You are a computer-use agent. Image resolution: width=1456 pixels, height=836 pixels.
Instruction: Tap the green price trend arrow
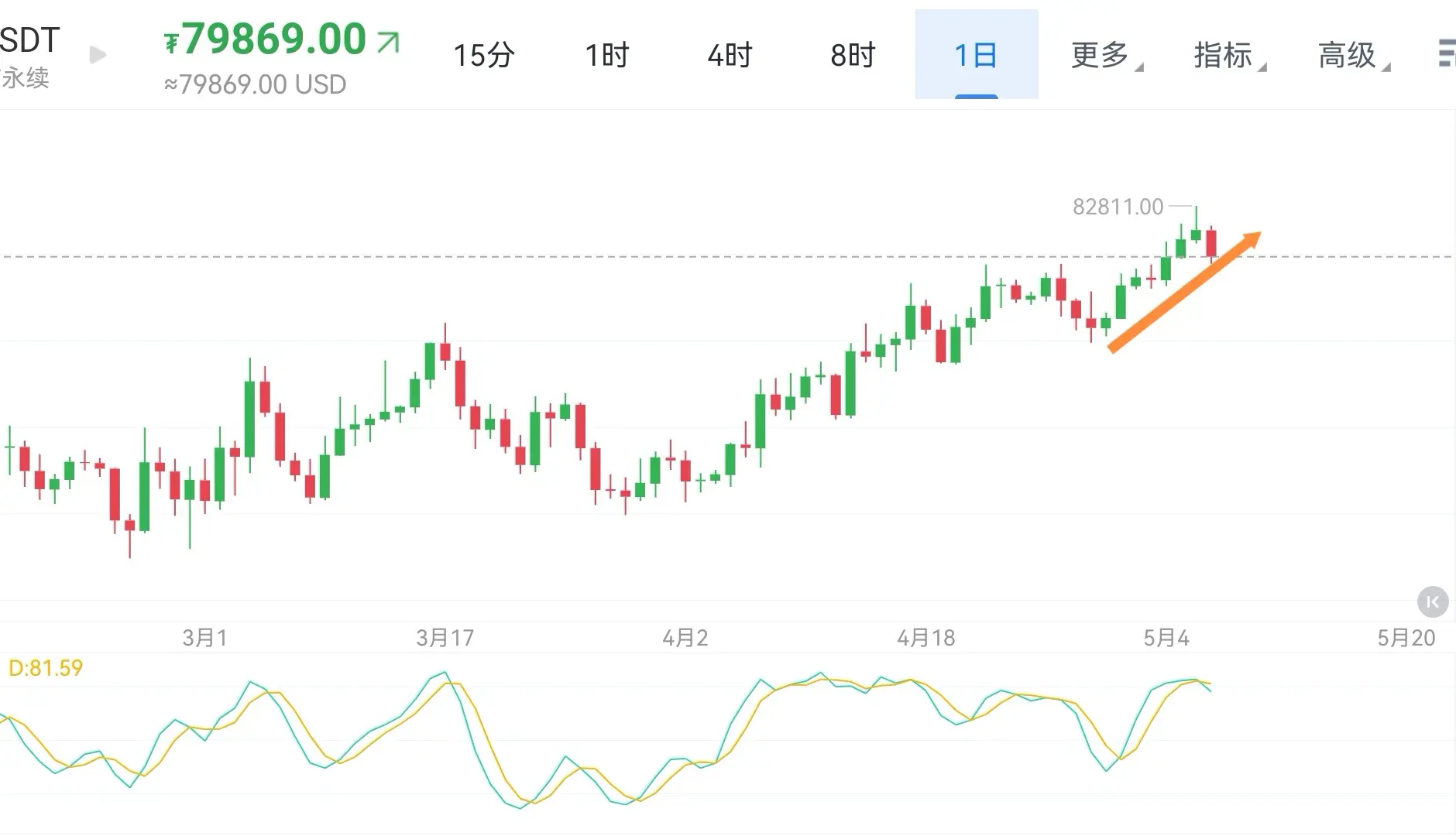388,42
